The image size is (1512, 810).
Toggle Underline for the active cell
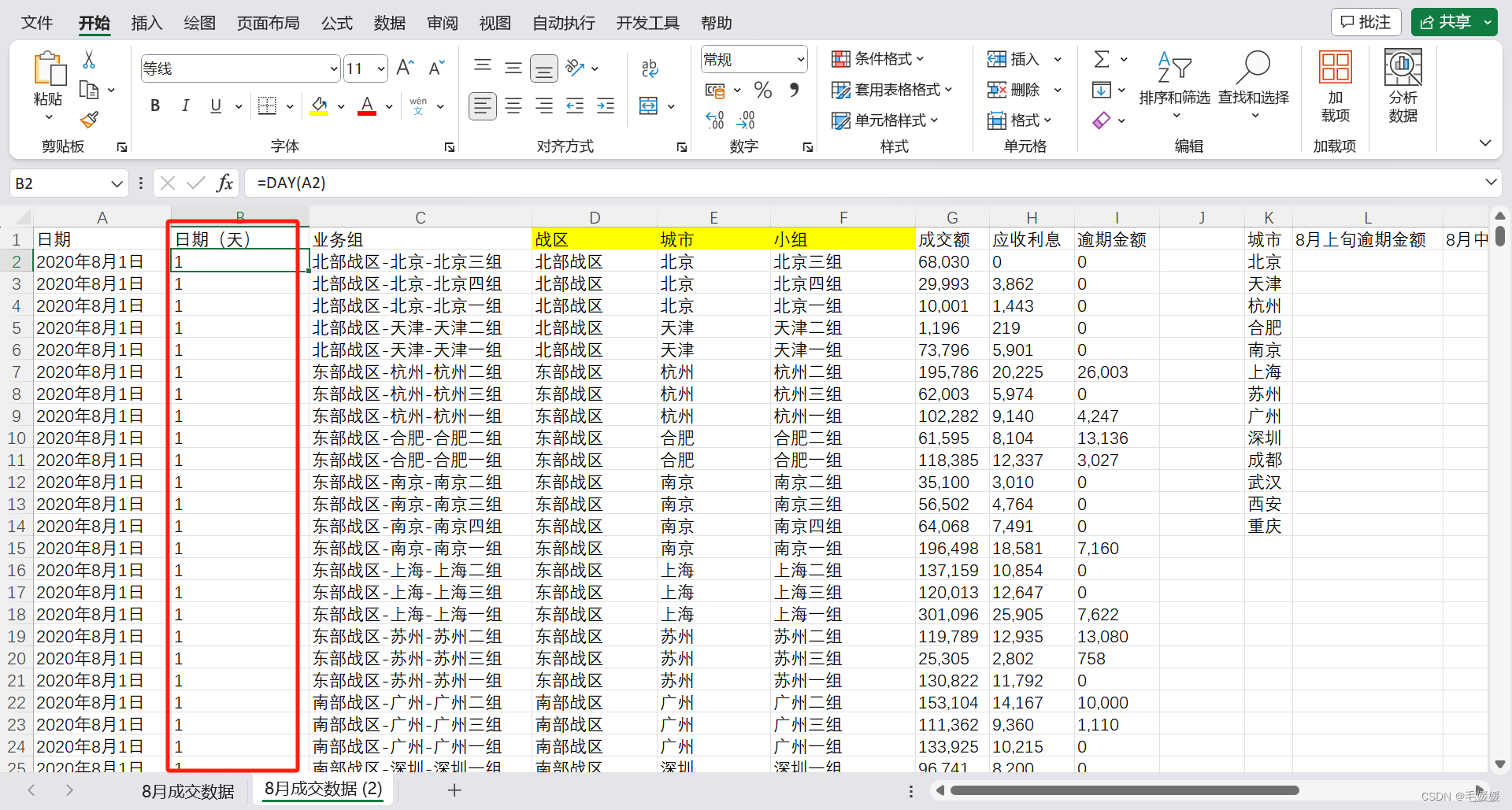(x=214, y=105)
